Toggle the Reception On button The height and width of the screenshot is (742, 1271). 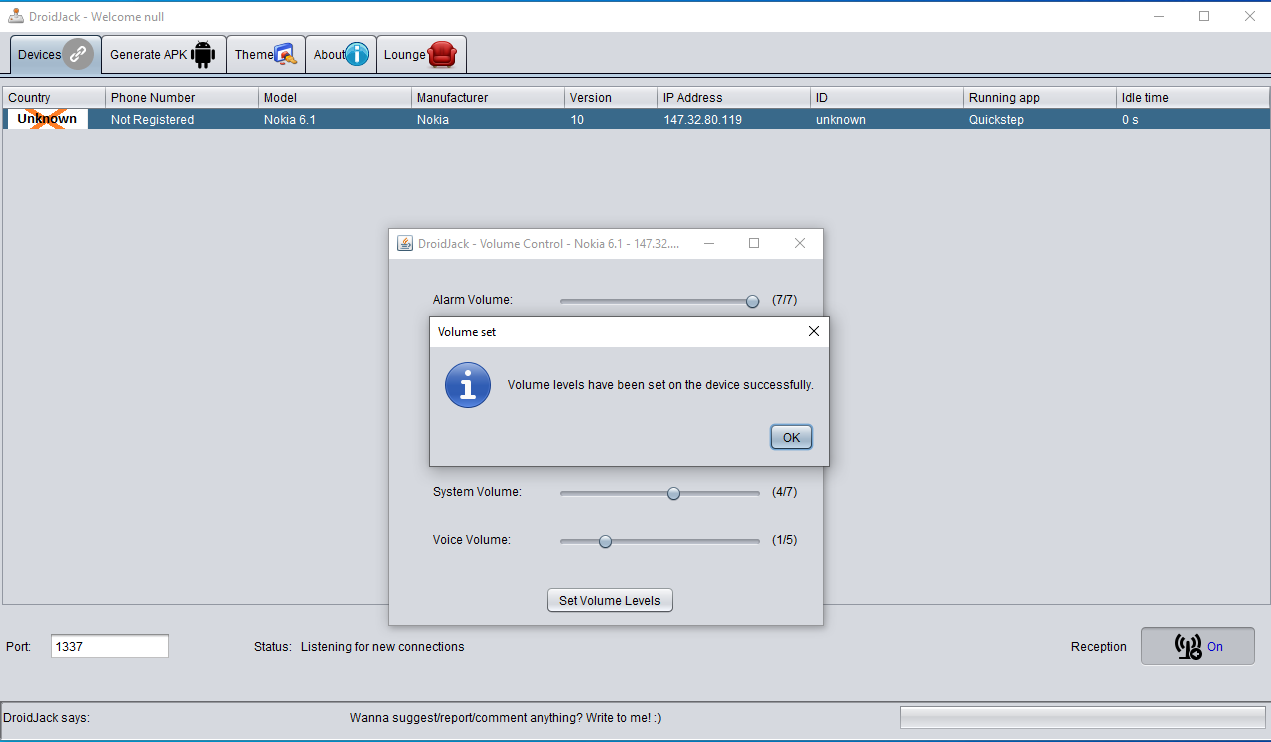1198,646
